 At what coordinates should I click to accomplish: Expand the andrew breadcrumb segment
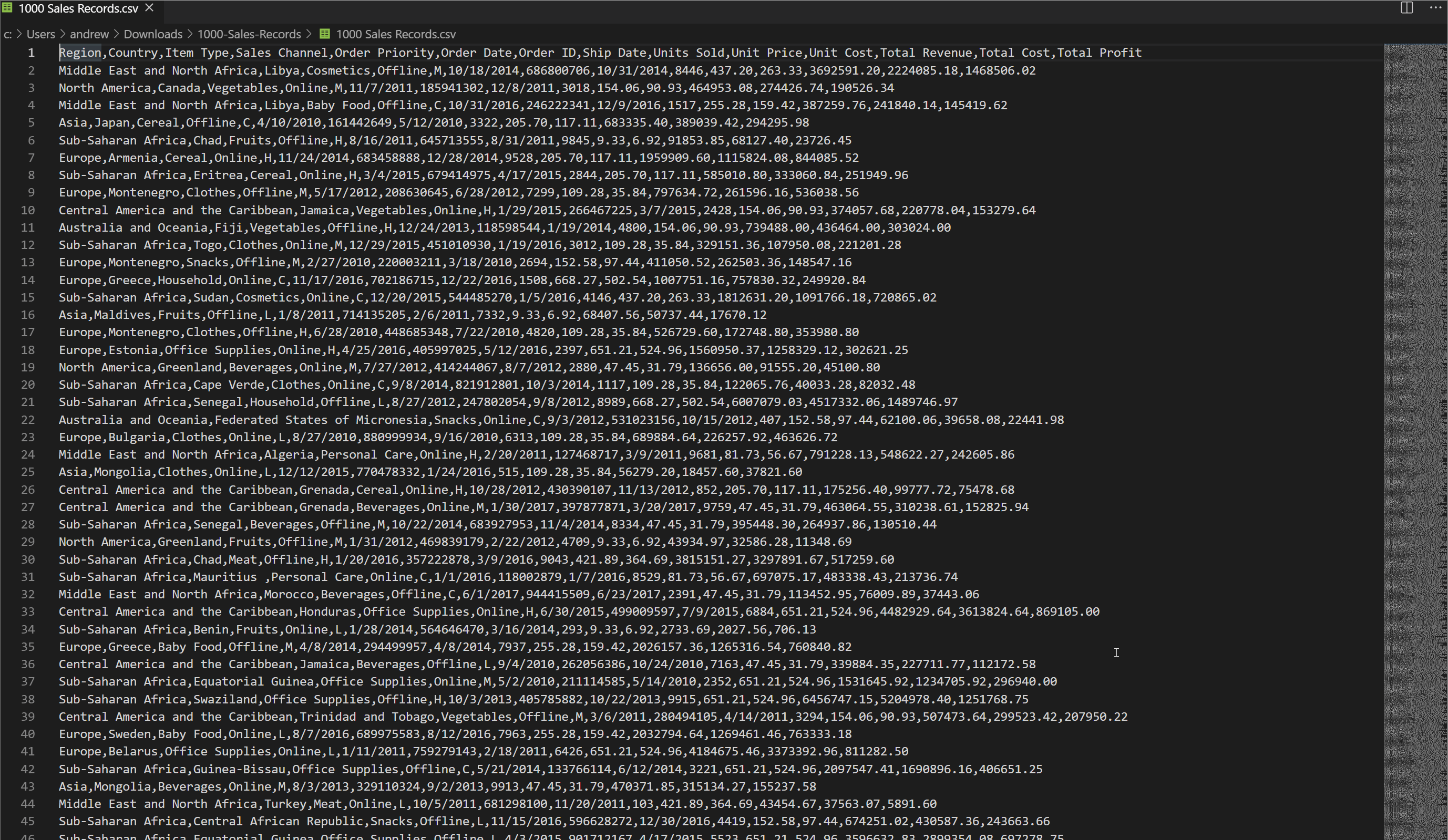click(89, 34)
